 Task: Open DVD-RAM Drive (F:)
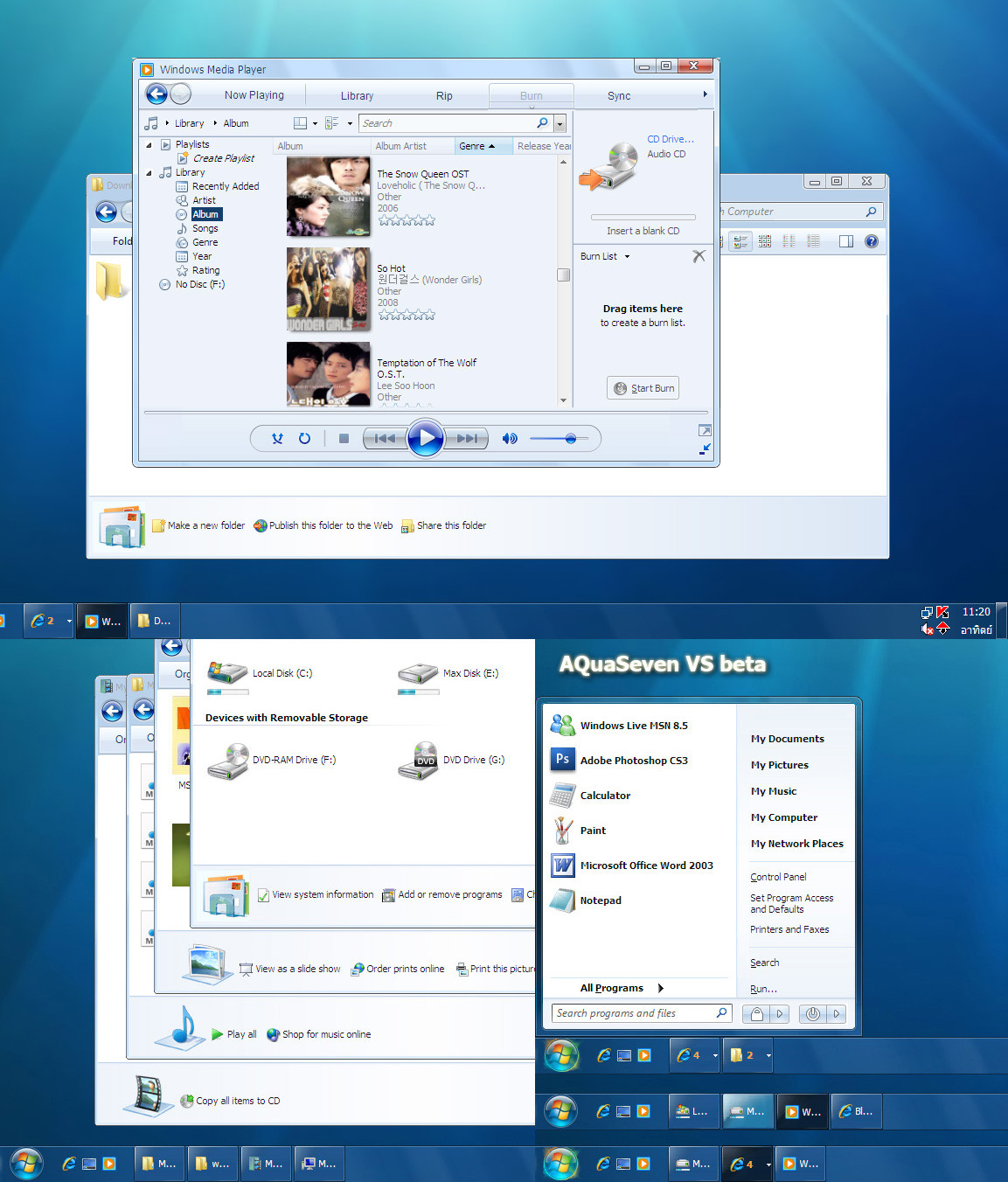click(271, 761)
